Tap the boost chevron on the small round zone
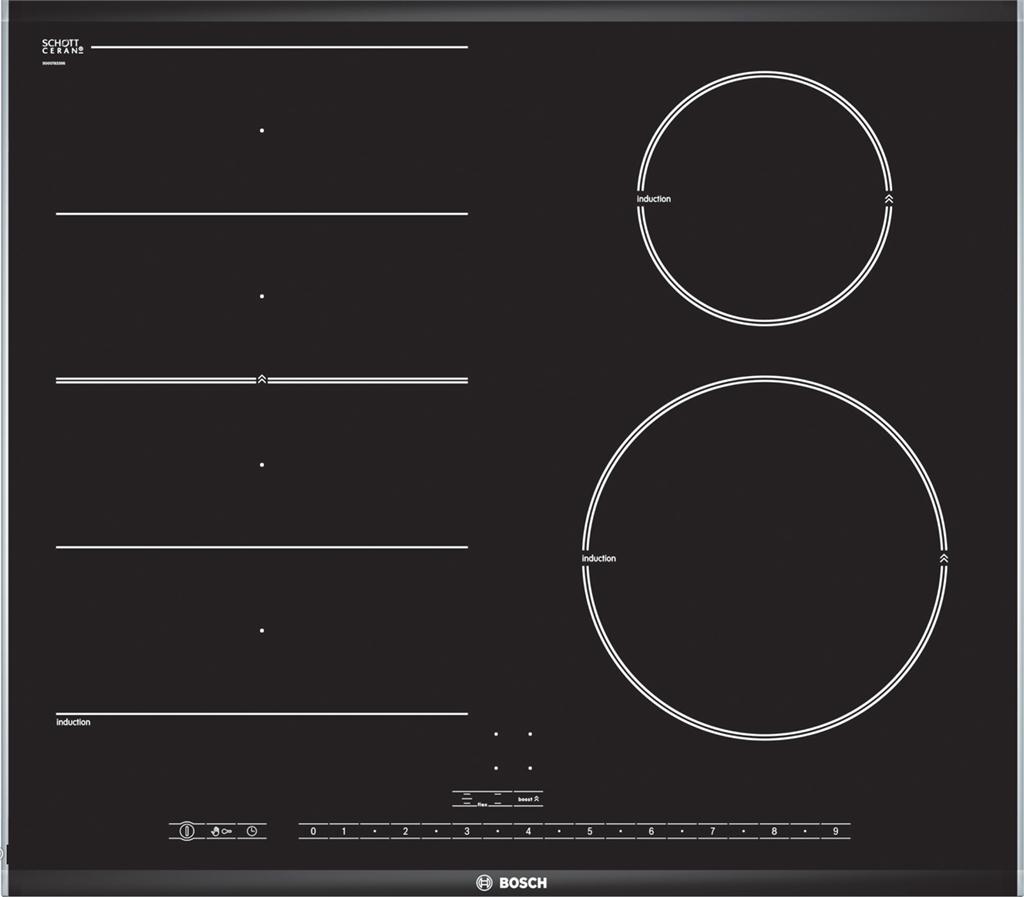Screen dimensions: 1024x897 click(x=889, y=199)
